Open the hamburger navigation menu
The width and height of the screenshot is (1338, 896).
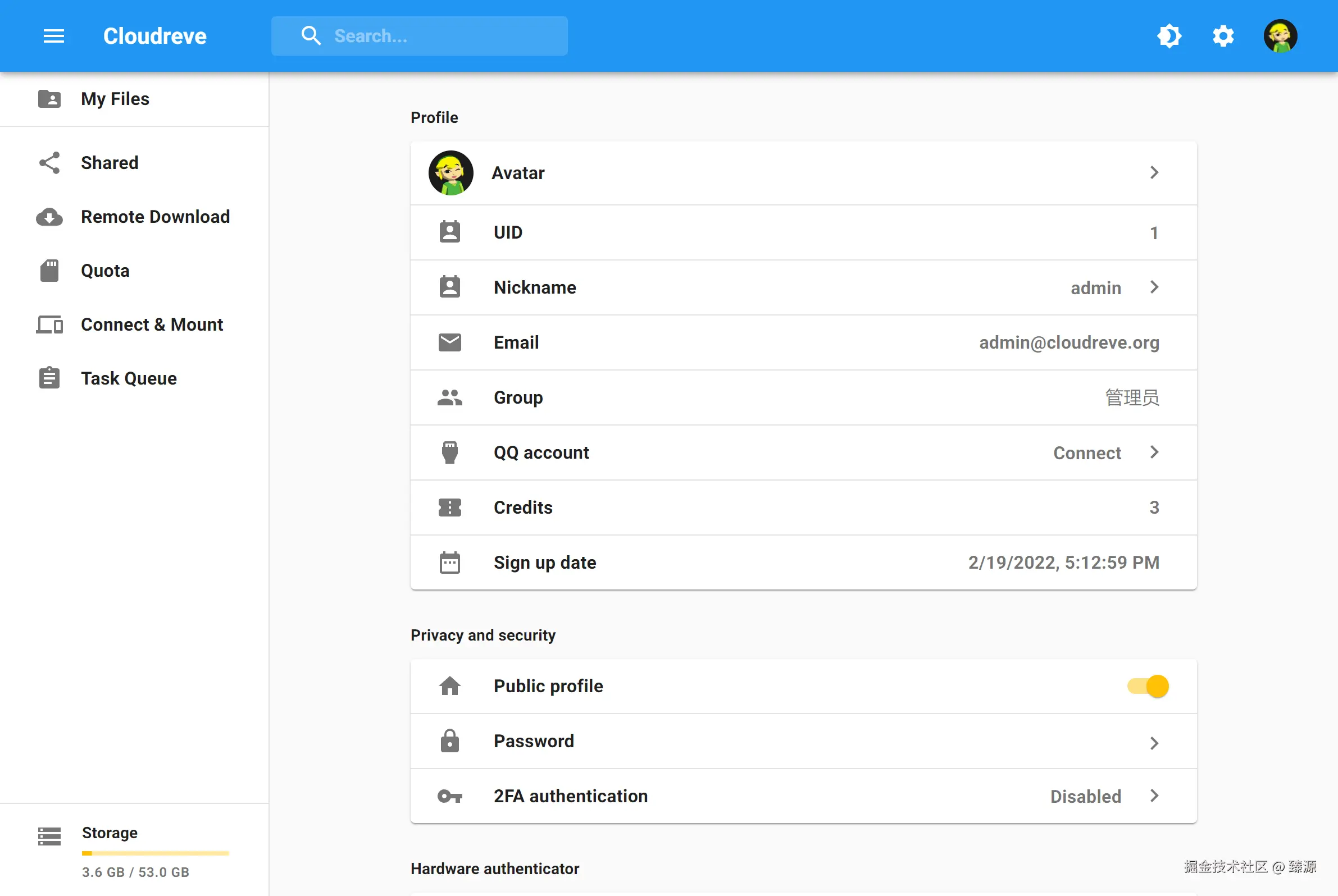point(54,36)
